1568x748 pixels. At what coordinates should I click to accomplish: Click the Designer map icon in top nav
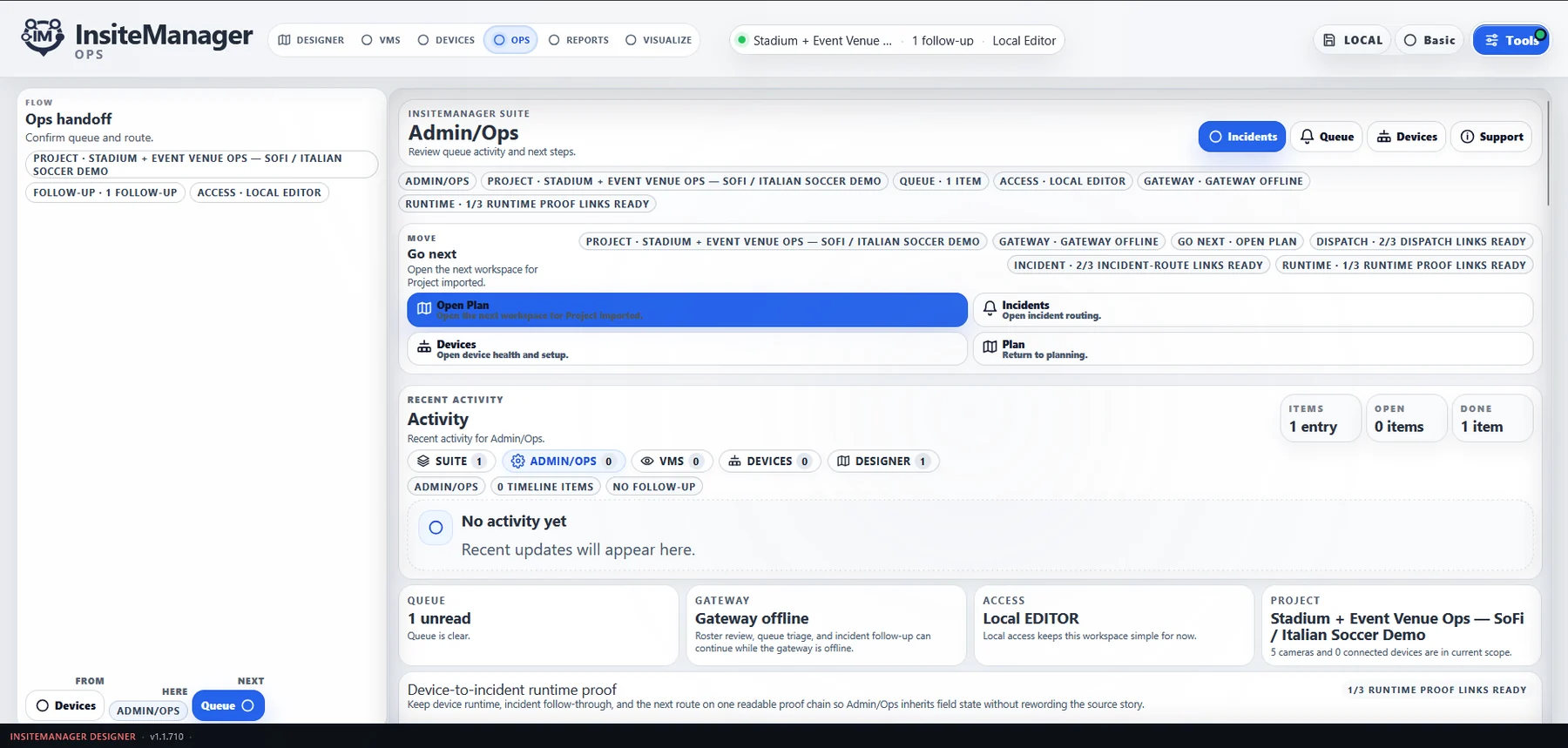(x=284, y=40)
